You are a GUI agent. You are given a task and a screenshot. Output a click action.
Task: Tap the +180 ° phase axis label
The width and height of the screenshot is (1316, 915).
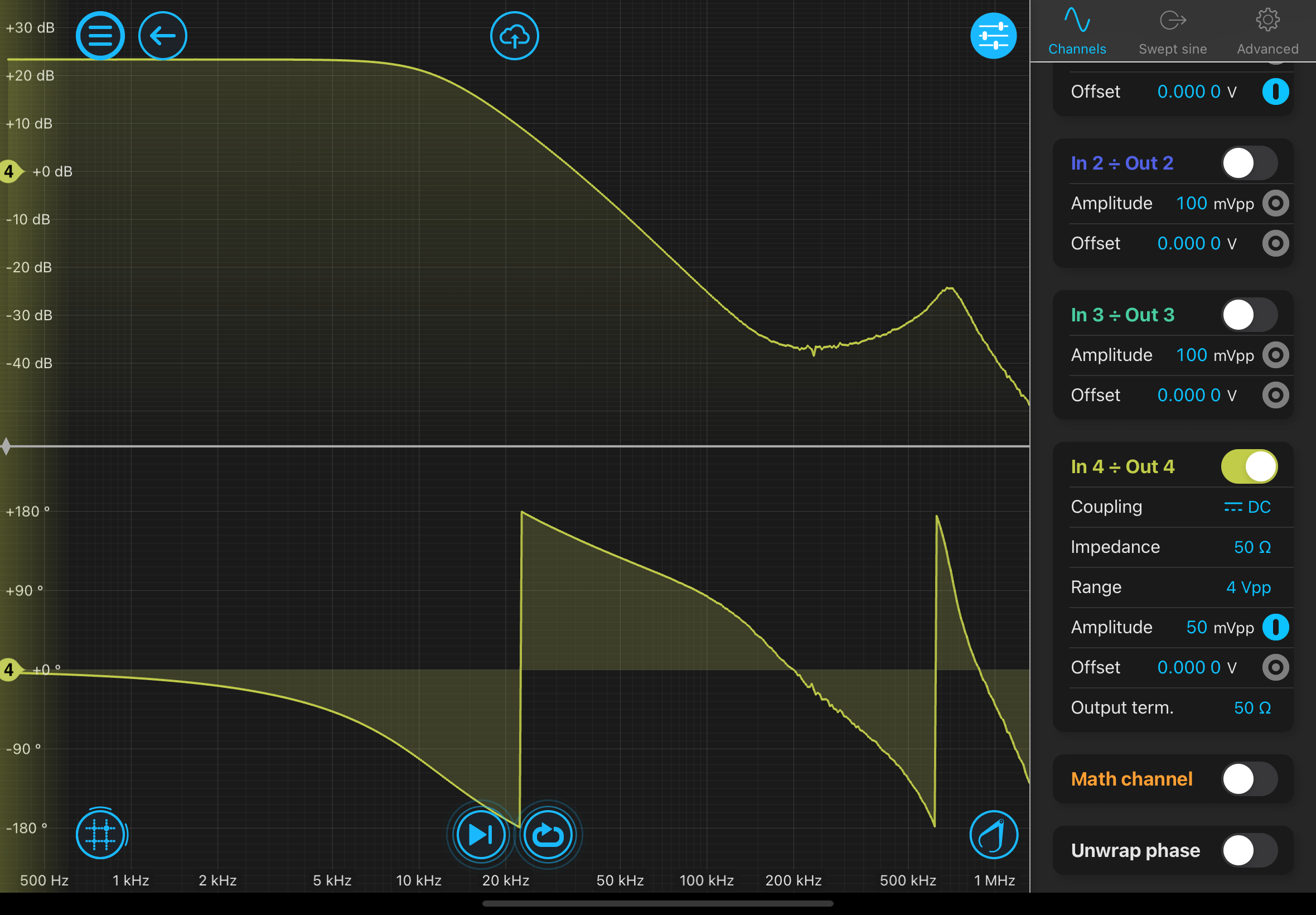27,512
